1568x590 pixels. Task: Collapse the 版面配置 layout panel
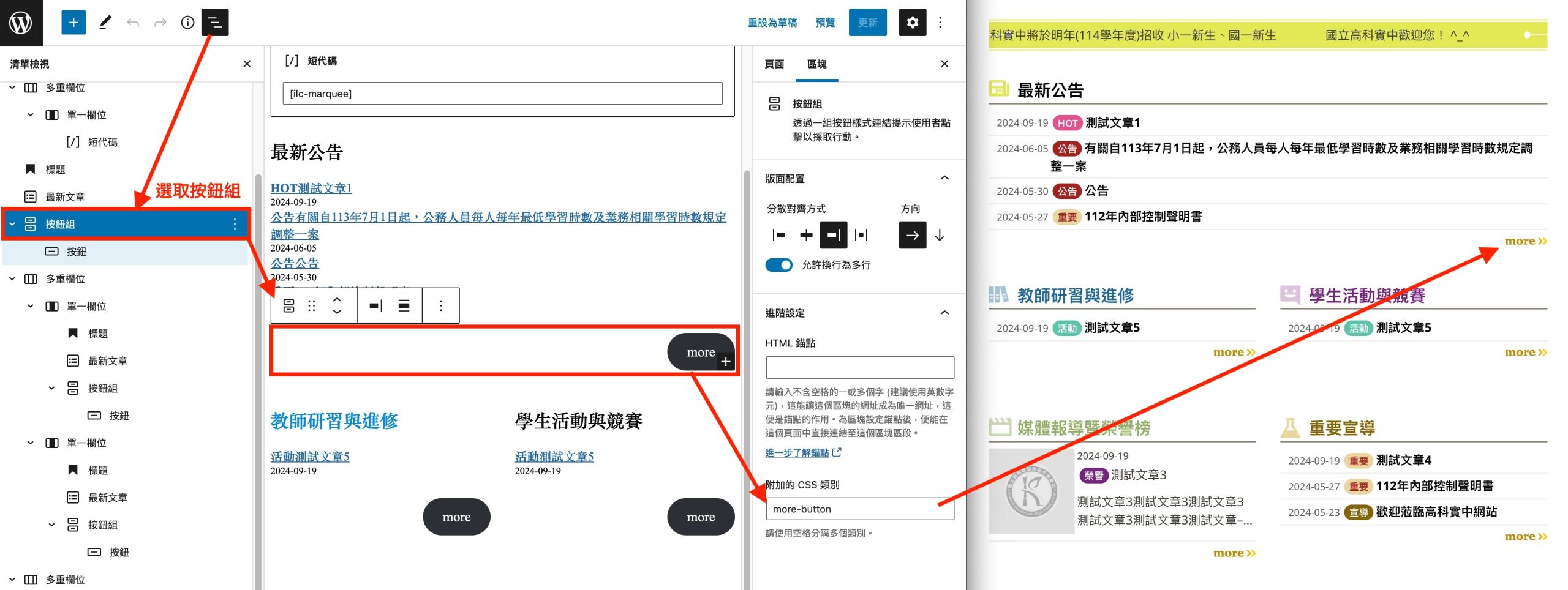tap(944, 178)
